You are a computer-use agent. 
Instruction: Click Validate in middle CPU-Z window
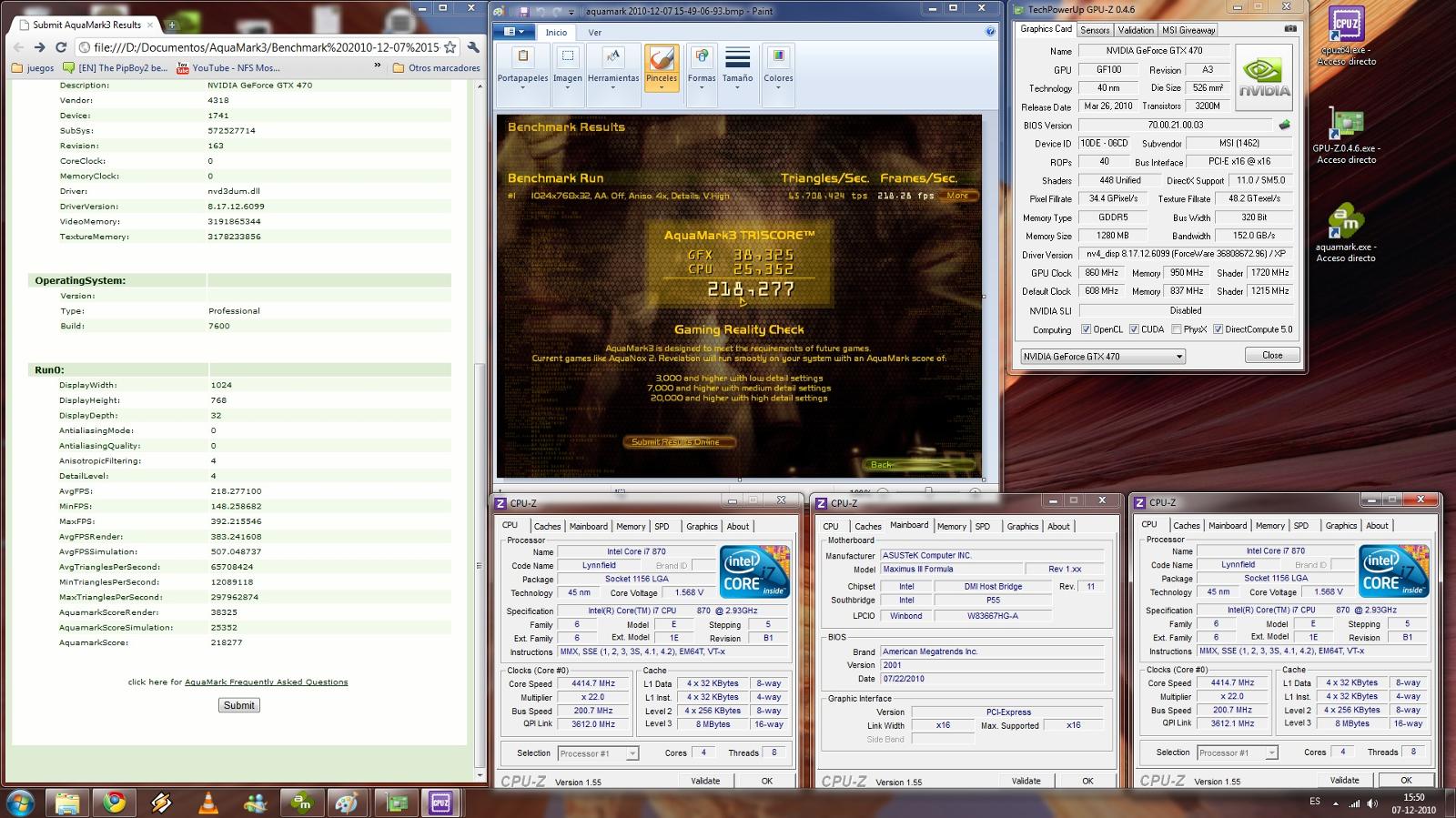coord(1026,781)
